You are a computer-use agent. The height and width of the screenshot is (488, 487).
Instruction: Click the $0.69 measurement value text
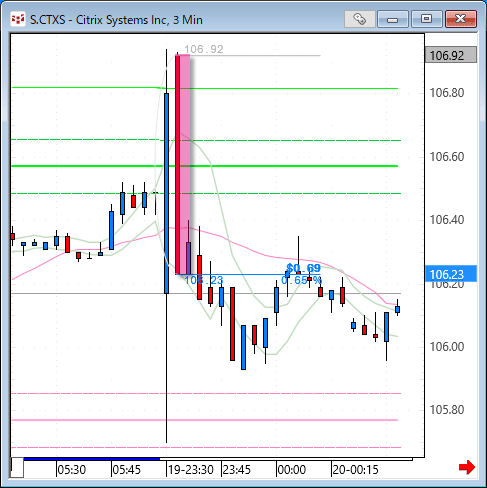pos(303,268)
